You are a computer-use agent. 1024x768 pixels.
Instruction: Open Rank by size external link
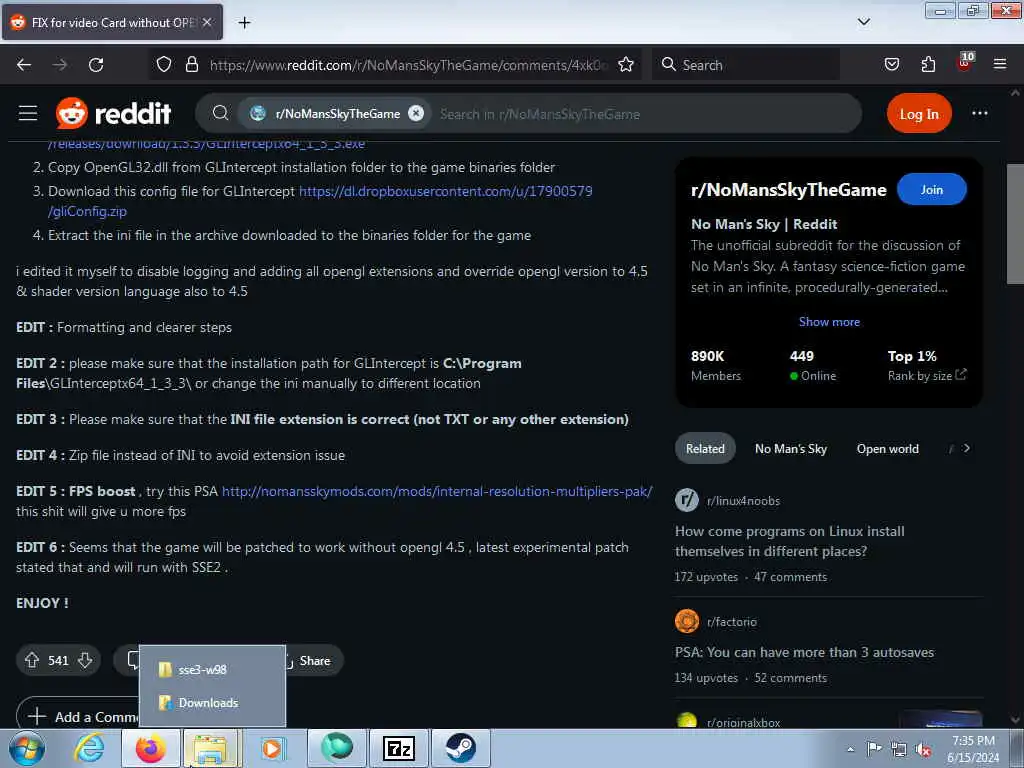point(927,375)
